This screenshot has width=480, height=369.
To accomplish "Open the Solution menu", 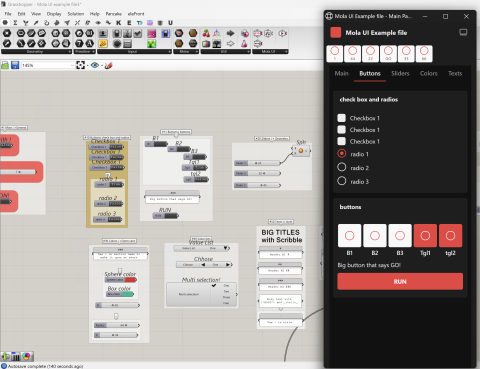I will click(76, 14).
